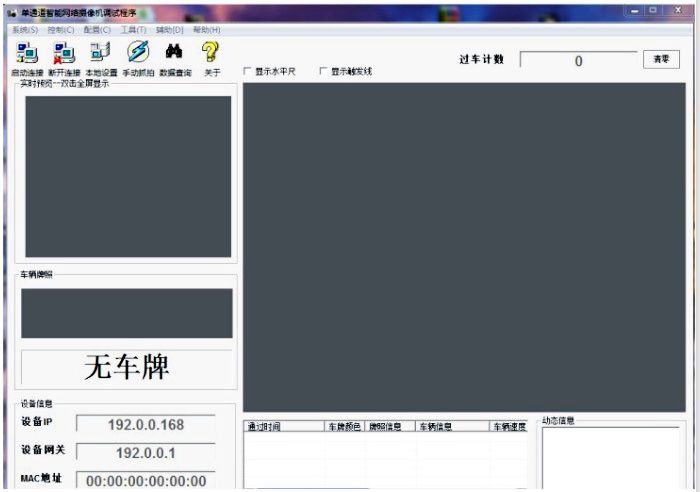The width and height of the screenshot is (700, 492).
Task: Click the 过车计数 counter field showing 0
Action: click(578, 60)
